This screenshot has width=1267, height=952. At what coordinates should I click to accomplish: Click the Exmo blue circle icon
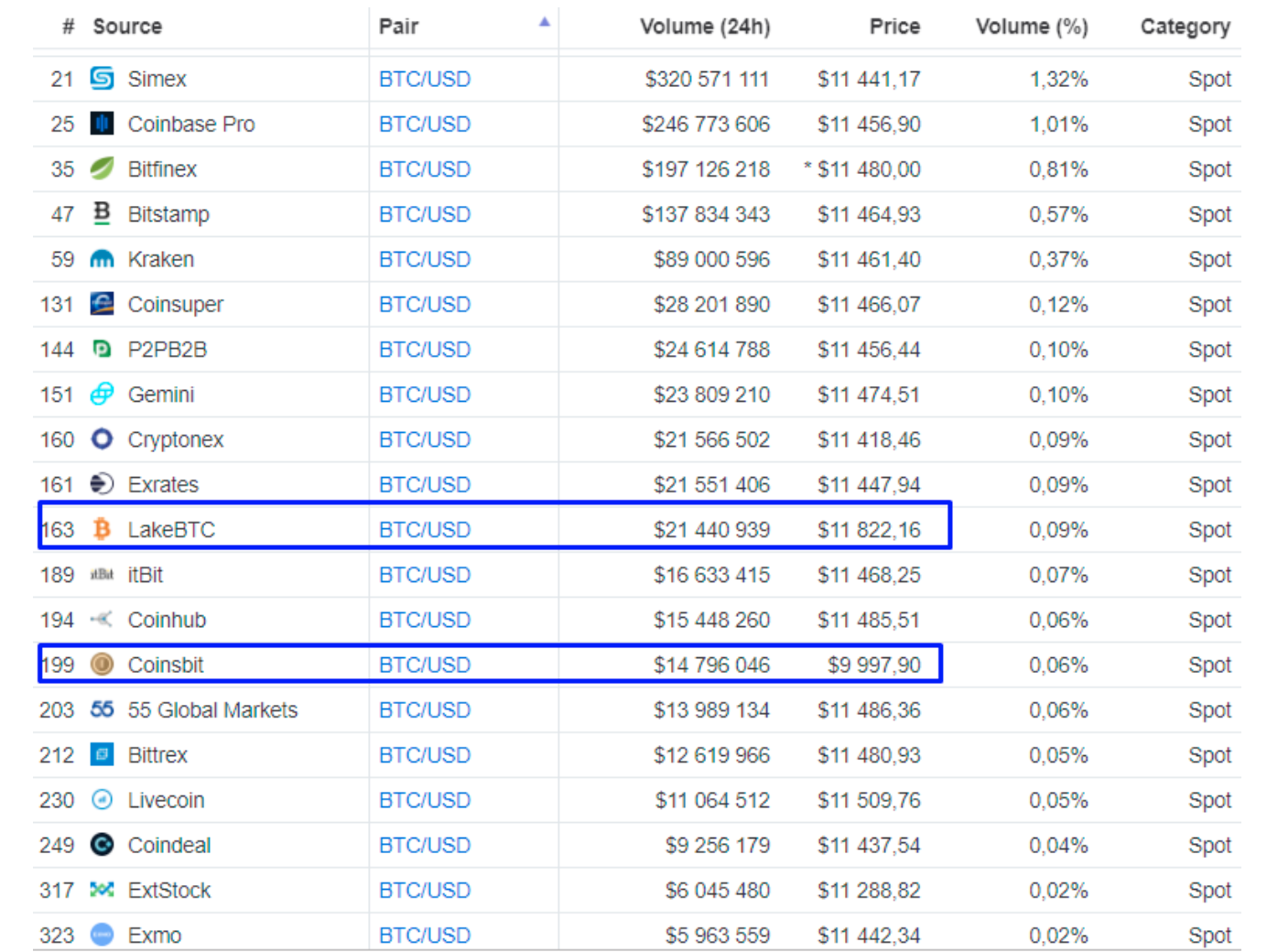[102, 935]
